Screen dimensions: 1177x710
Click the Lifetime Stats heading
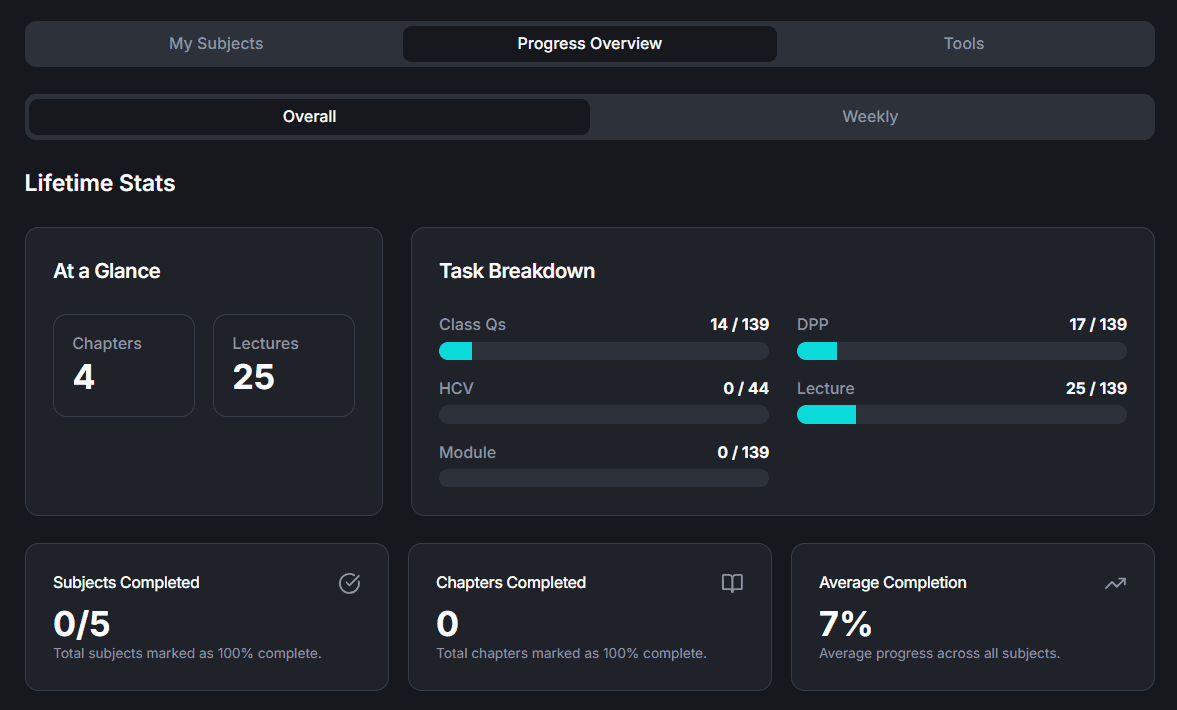pos(99,183)
